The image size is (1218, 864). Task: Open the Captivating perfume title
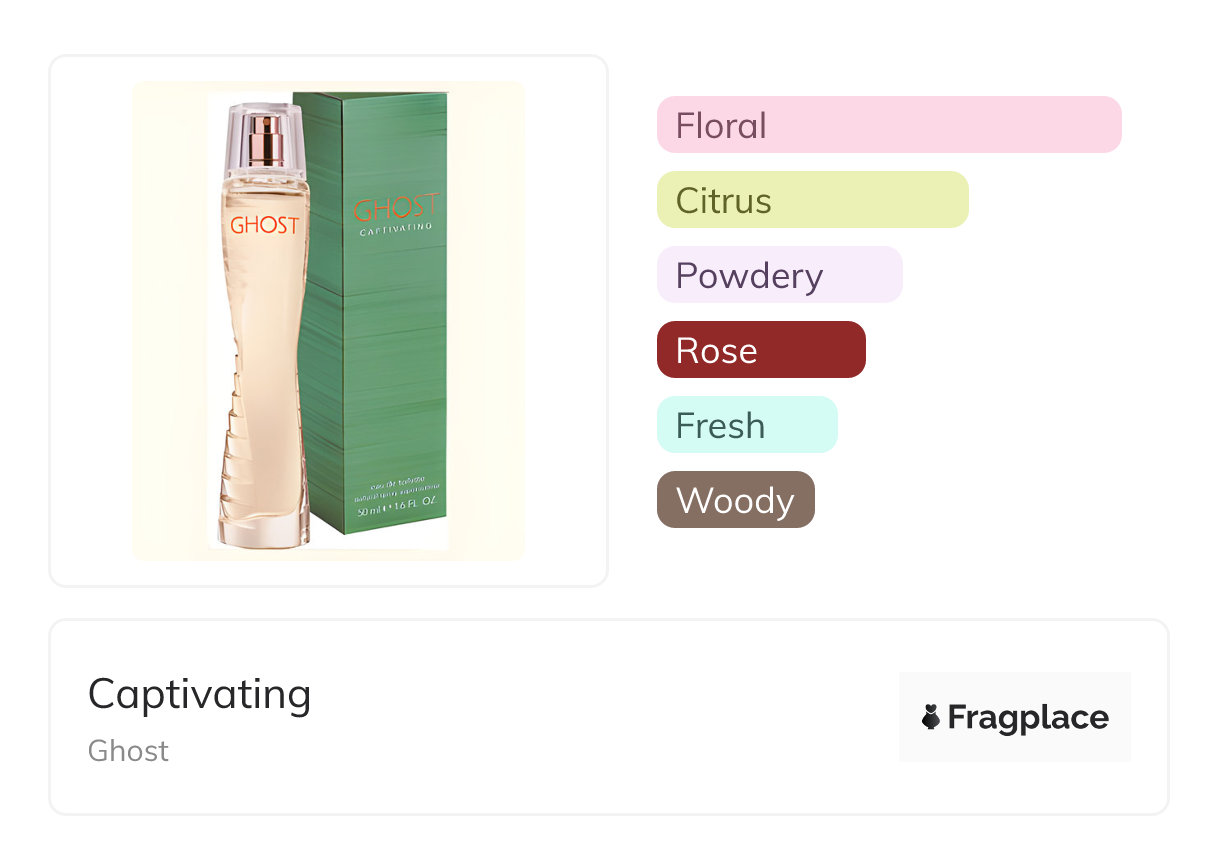click(199, 694)
